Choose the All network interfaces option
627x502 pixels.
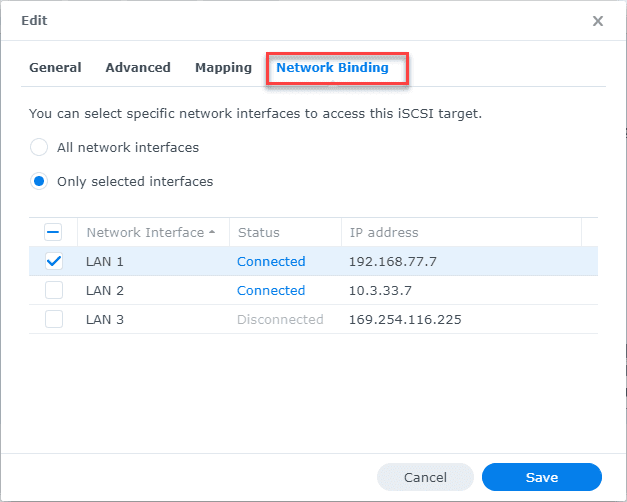coord(39,147)
